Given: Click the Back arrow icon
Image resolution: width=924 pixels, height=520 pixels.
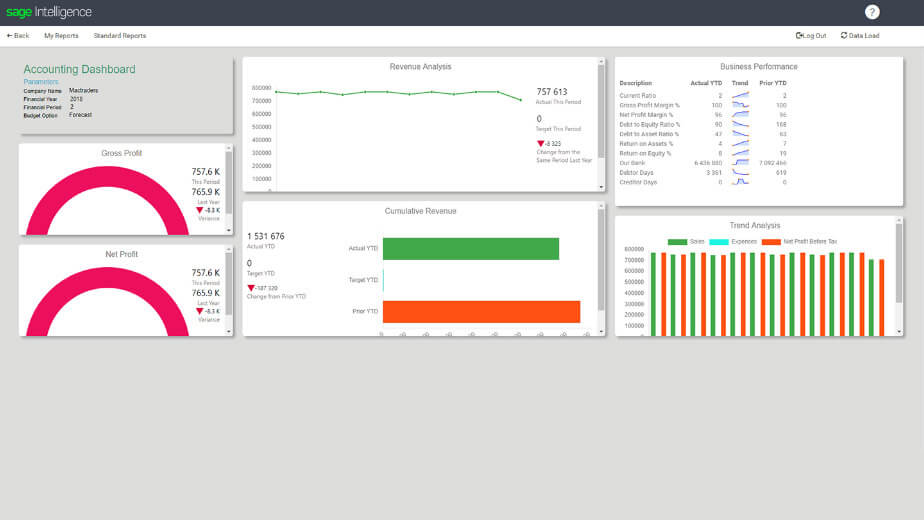Looking at the screenshot, I should [9, 35].
